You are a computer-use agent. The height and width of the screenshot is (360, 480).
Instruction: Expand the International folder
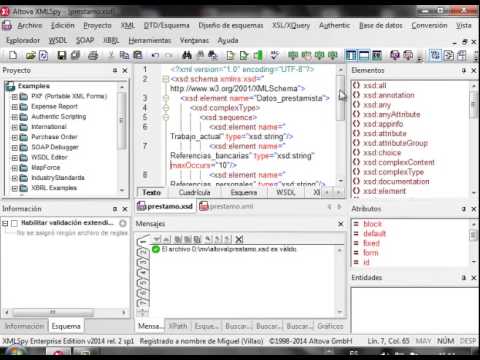(x=14, y=127)
